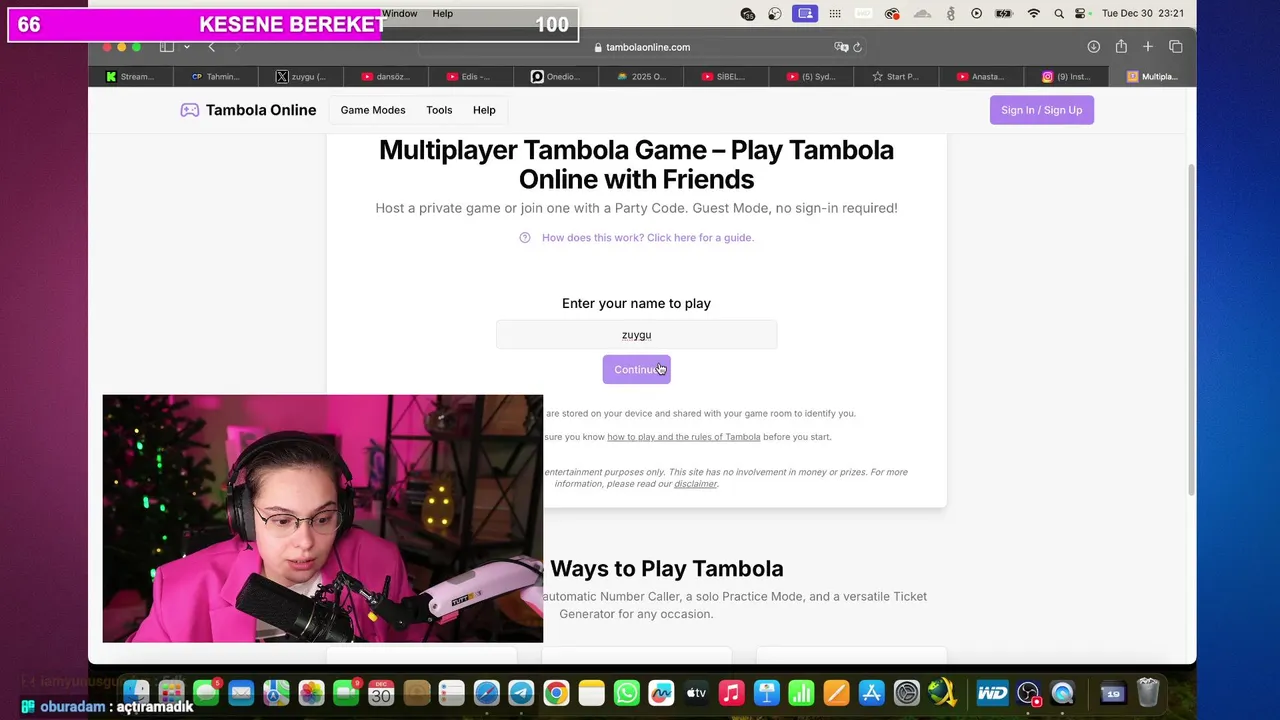Click the Wi-Fi status icon in menu bar

pyautogui.click(x=1034, y=13)
